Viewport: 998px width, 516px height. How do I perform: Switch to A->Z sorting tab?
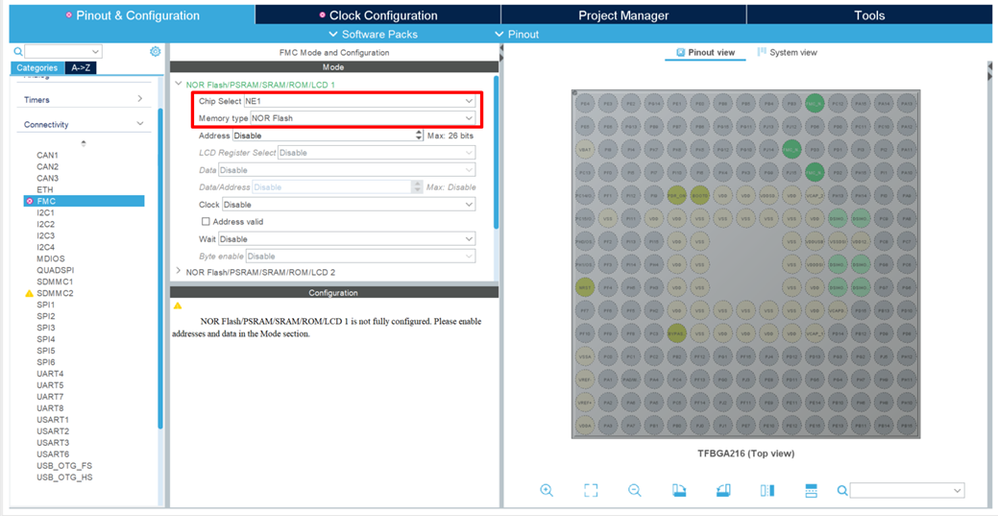[x=81, y=67]
